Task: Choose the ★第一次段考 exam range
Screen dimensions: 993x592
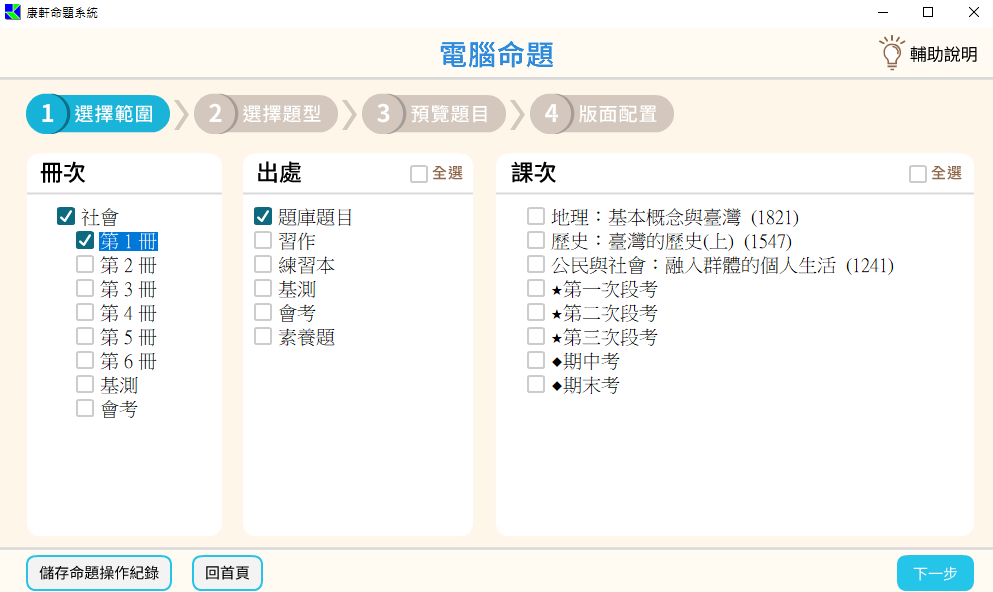Action: (x=536, y=289)
